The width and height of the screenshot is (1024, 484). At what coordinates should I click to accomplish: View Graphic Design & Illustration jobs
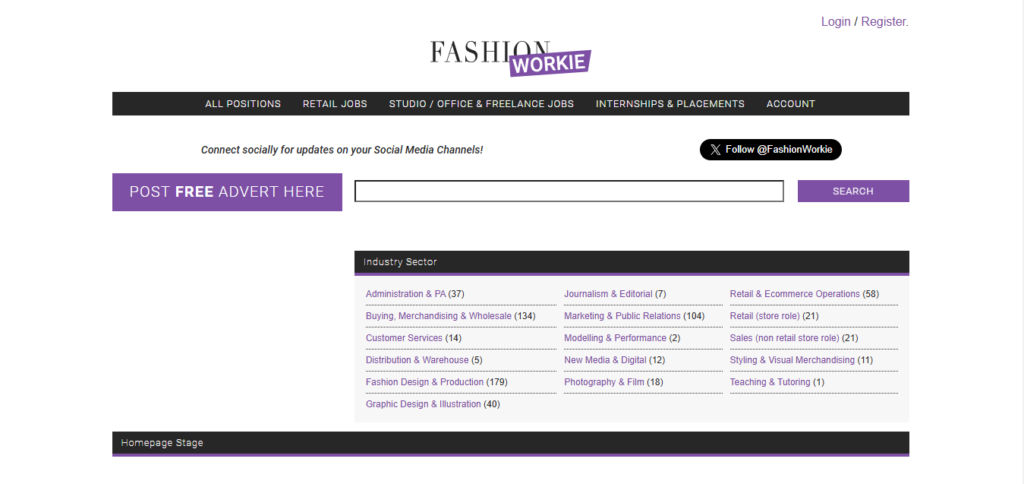coord(423,404)
